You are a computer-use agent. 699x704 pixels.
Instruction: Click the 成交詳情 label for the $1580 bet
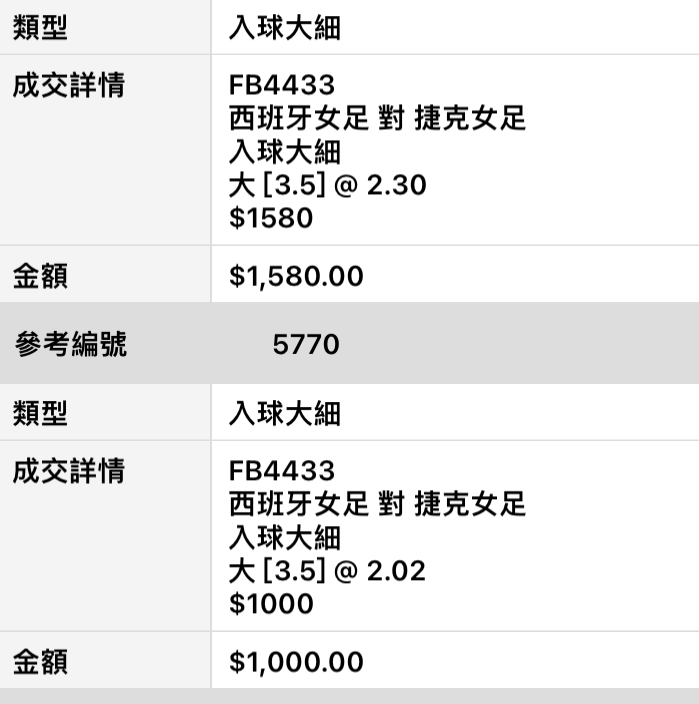(x=68, y=86)
